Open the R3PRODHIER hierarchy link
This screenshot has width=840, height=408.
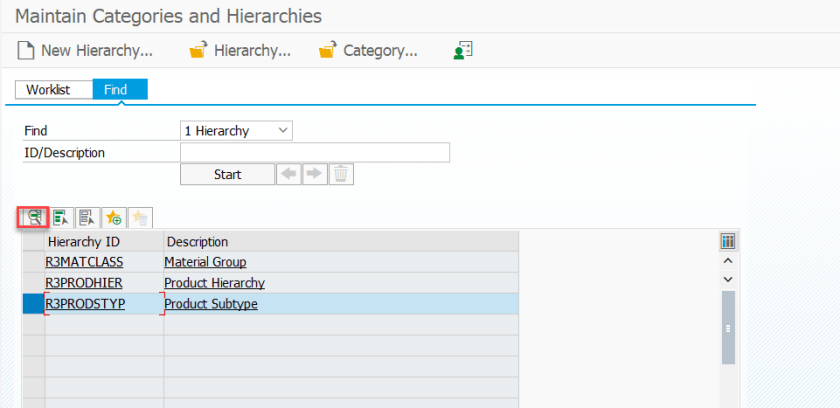[85, 283]
